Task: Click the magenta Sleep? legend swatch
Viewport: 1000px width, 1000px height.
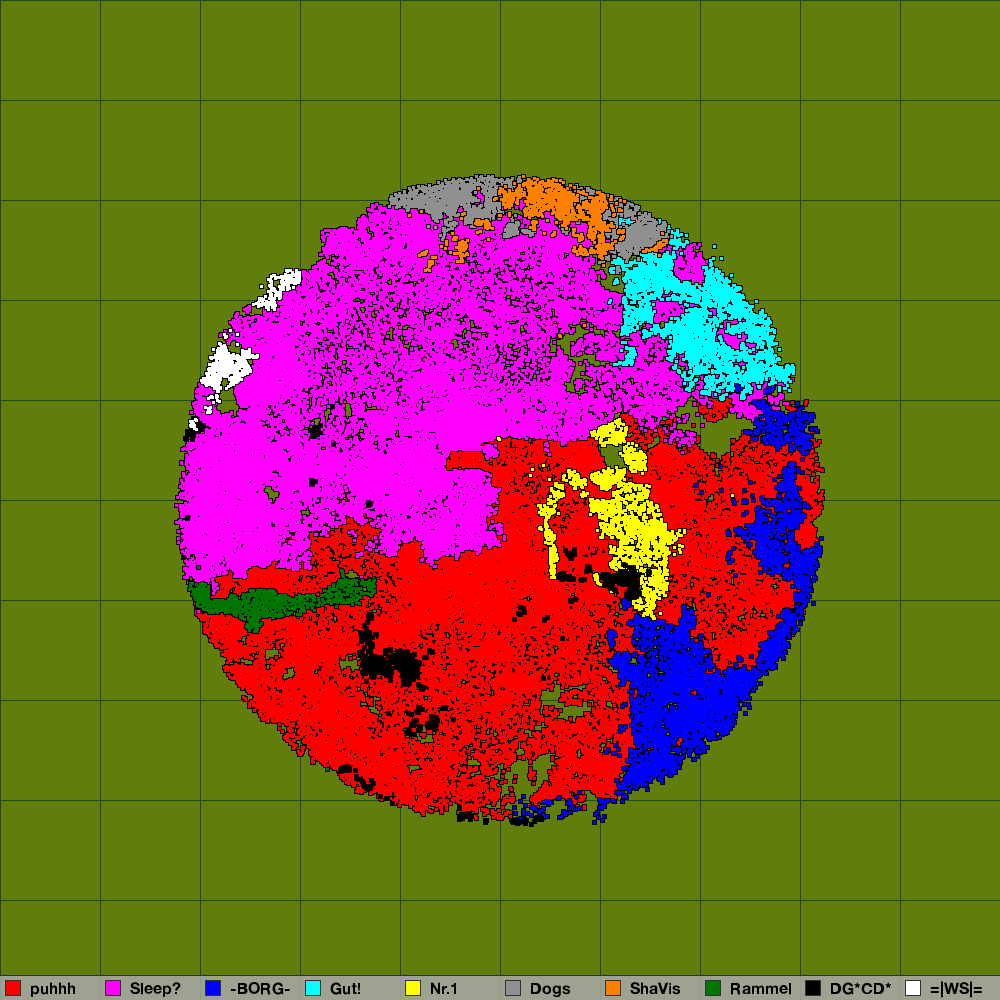Action: point(113,988)
